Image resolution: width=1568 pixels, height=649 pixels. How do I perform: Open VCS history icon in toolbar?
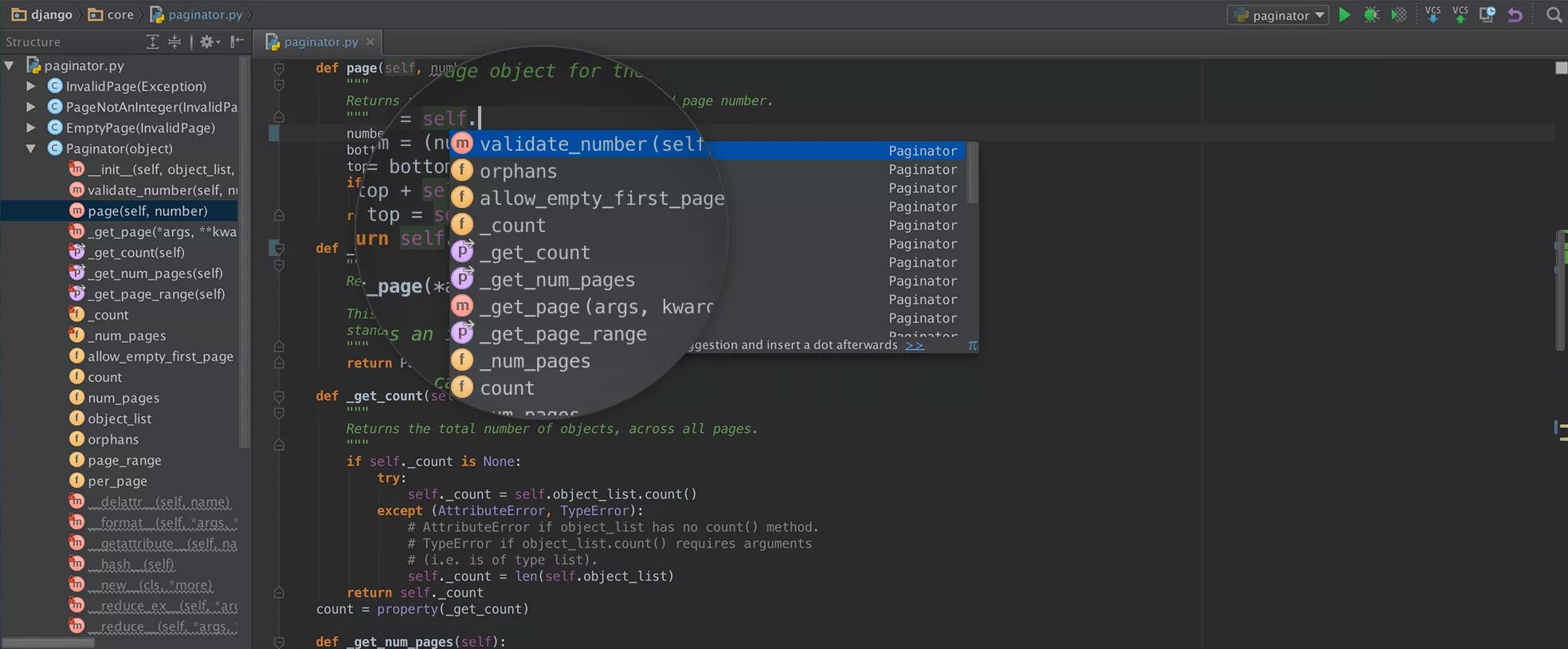click(x=1487, y=15)
